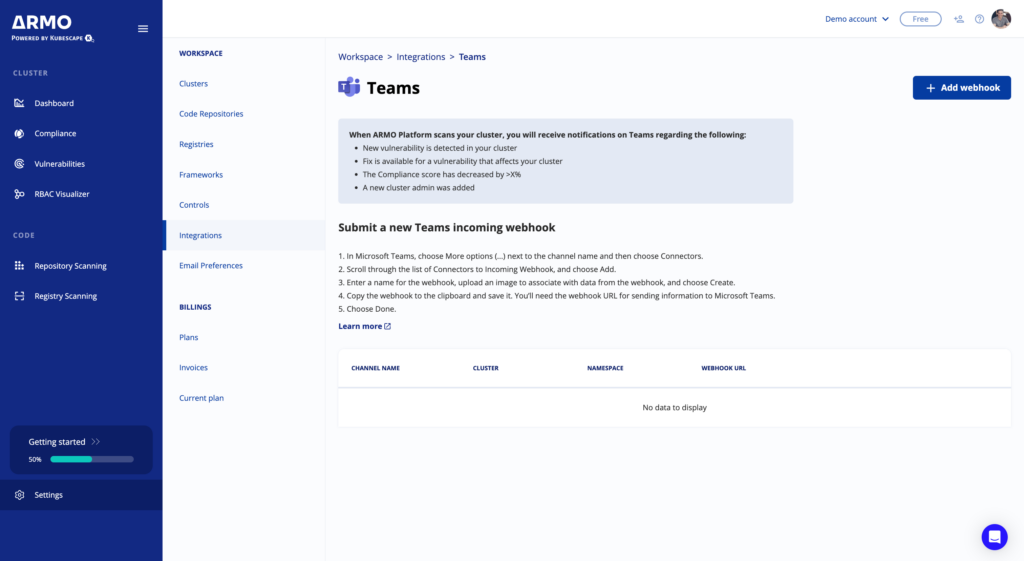Click the 'Submit a new Teams incoming webhook' heading
This screenshot has height=561, width=1024.
tap(447, 227)
